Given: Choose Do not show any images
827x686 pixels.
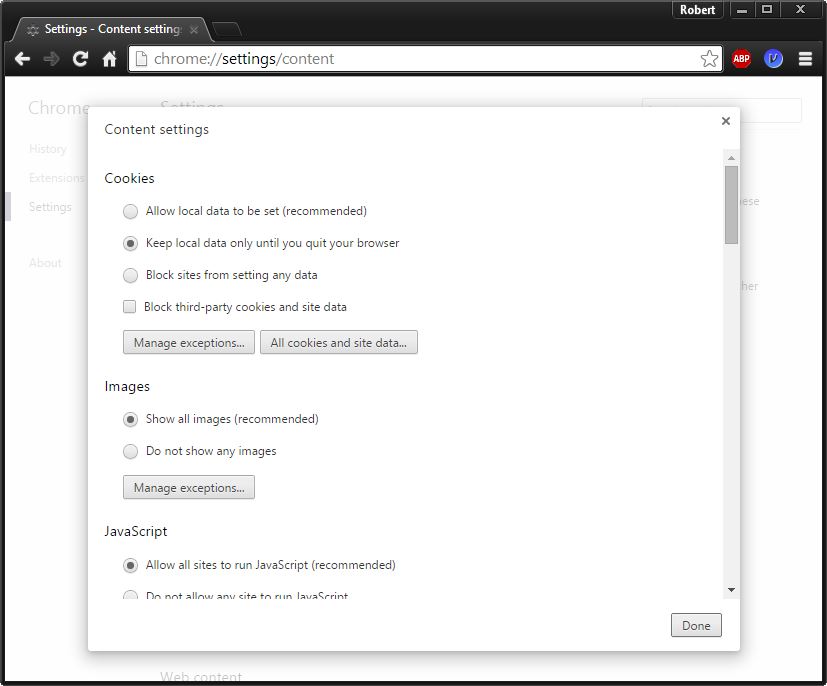Looking at the screenshot, I should click(x=130, y=451).
